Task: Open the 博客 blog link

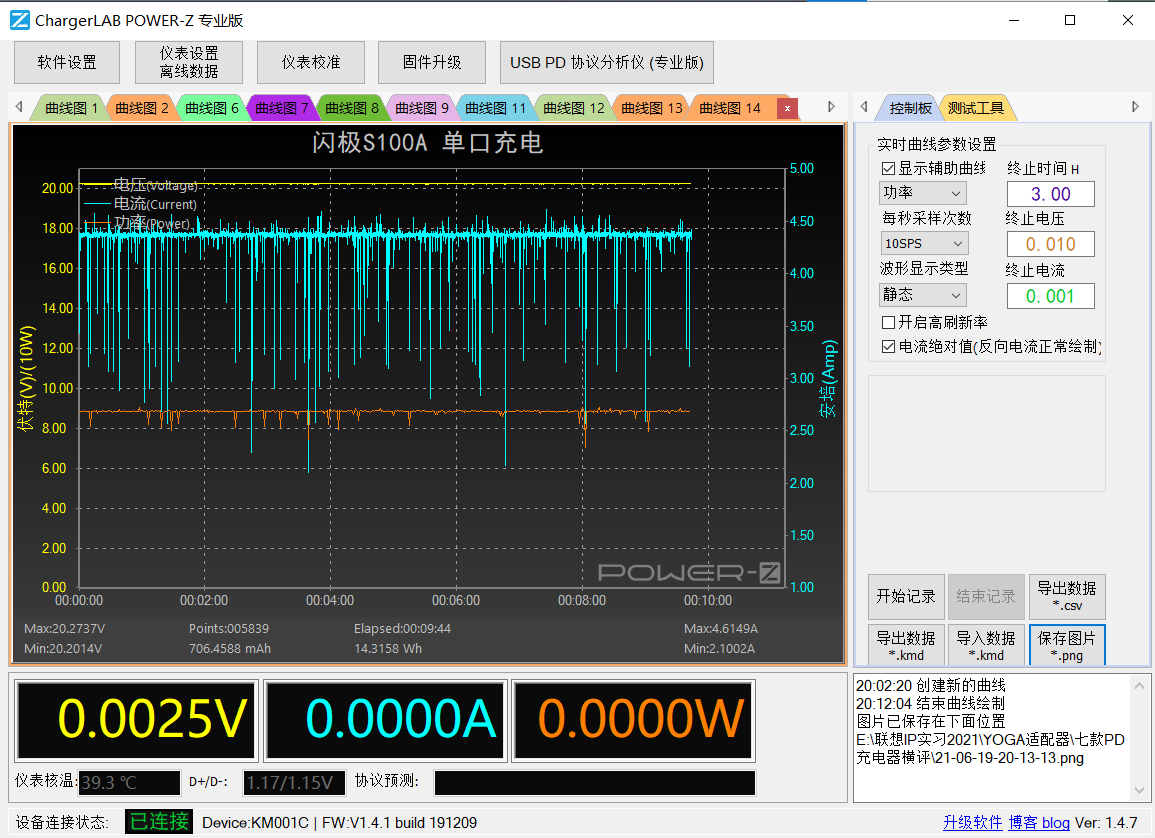Action: click(1039, 823)
